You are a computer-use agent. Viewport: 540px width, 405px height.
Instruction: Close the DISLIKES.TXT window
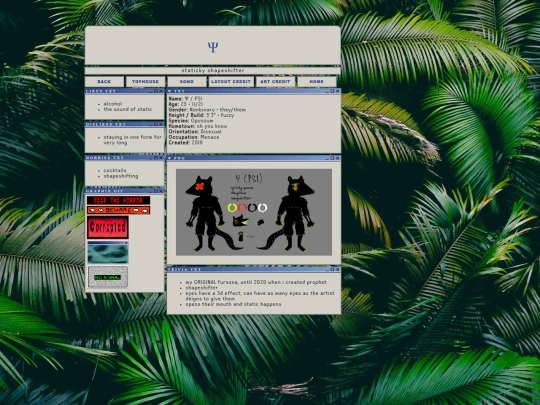tap(161, 124)
